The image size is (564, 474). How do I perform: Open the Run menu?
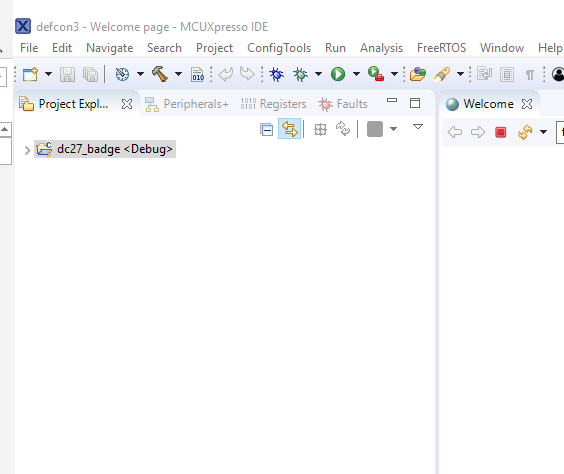[x=335, y=48]
